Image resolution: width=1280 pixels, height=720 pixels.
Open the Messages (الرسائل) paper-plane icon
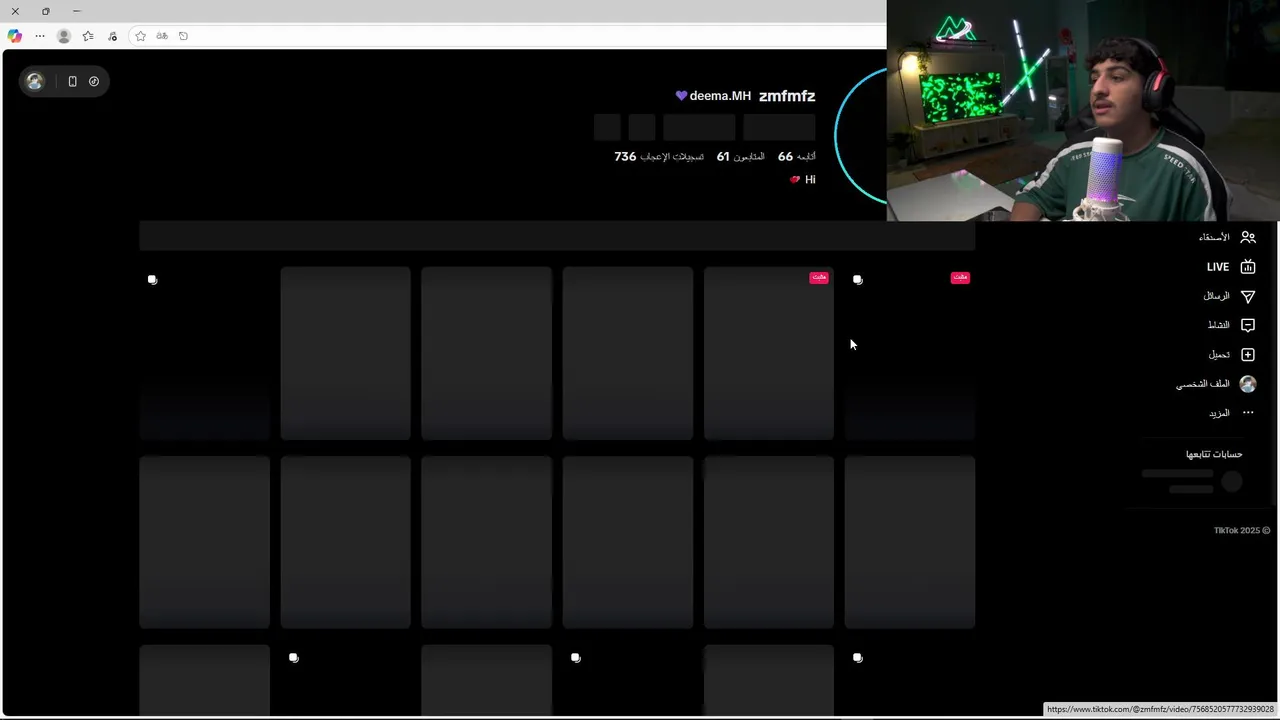point(1248,296)
